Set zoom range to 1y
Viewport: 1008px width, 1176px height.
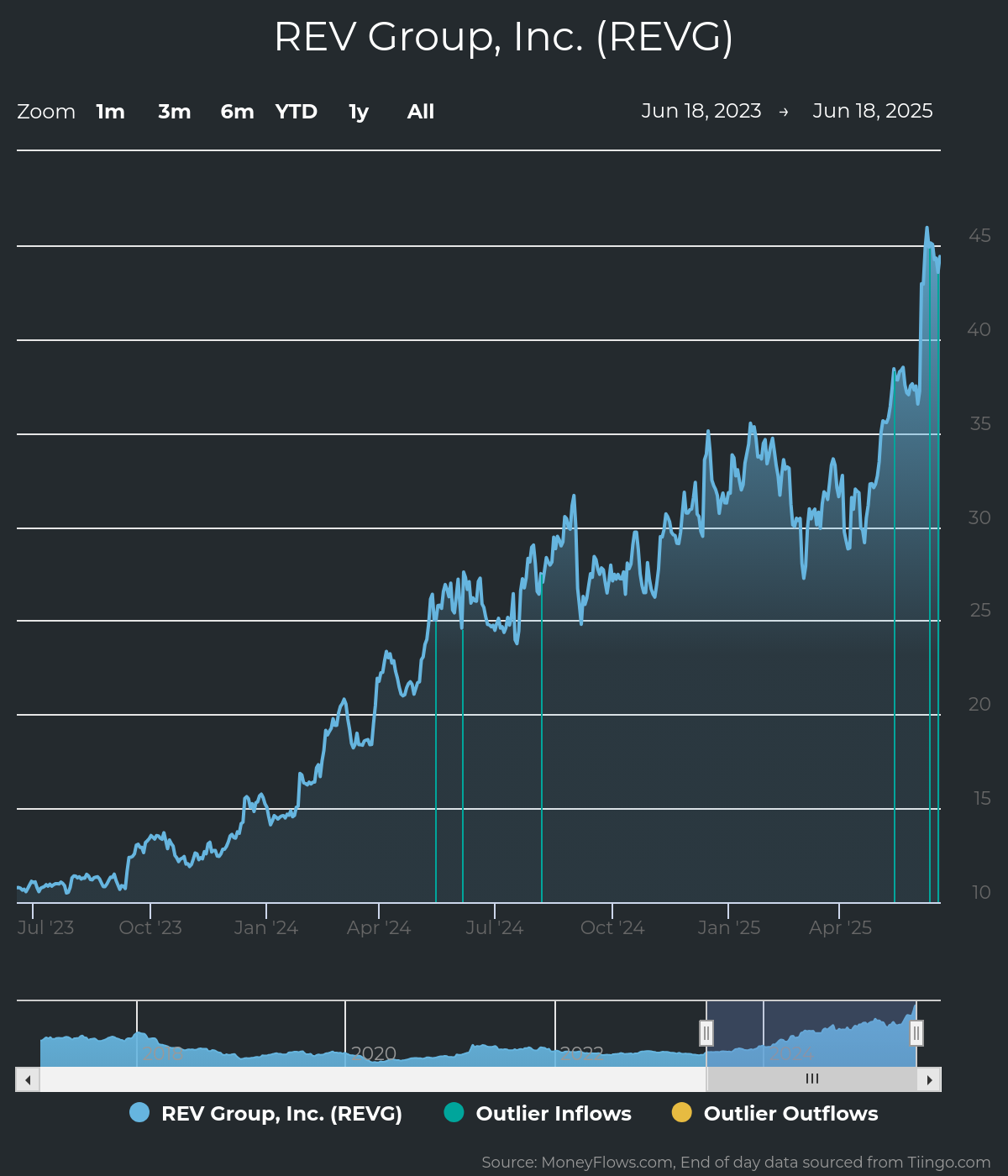click(x=359, y=112)
